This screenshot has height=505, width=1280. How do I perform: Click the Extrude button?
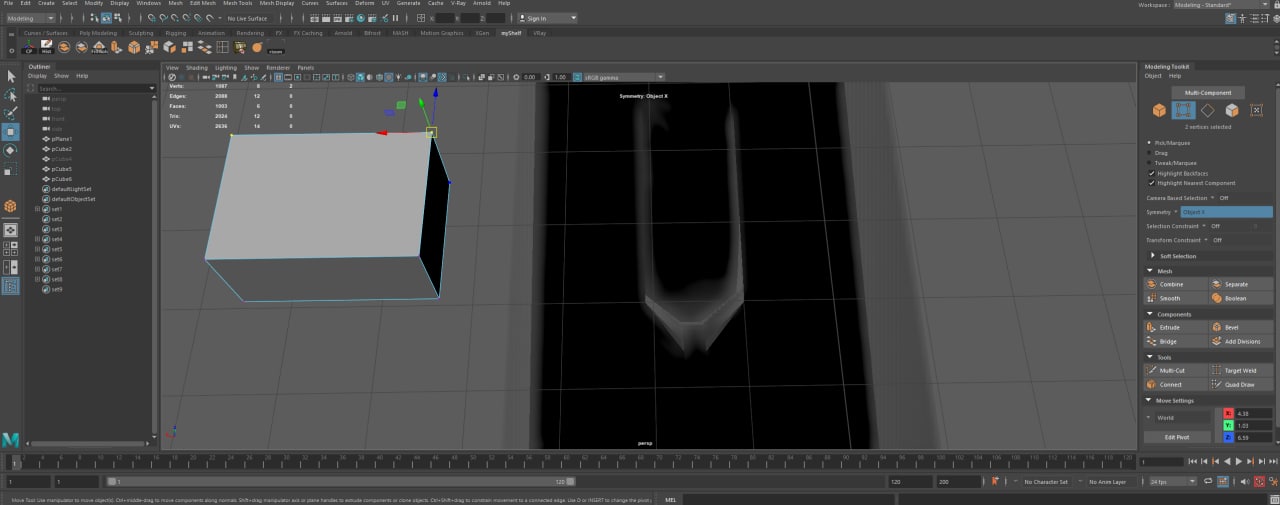pos(1176,327)
